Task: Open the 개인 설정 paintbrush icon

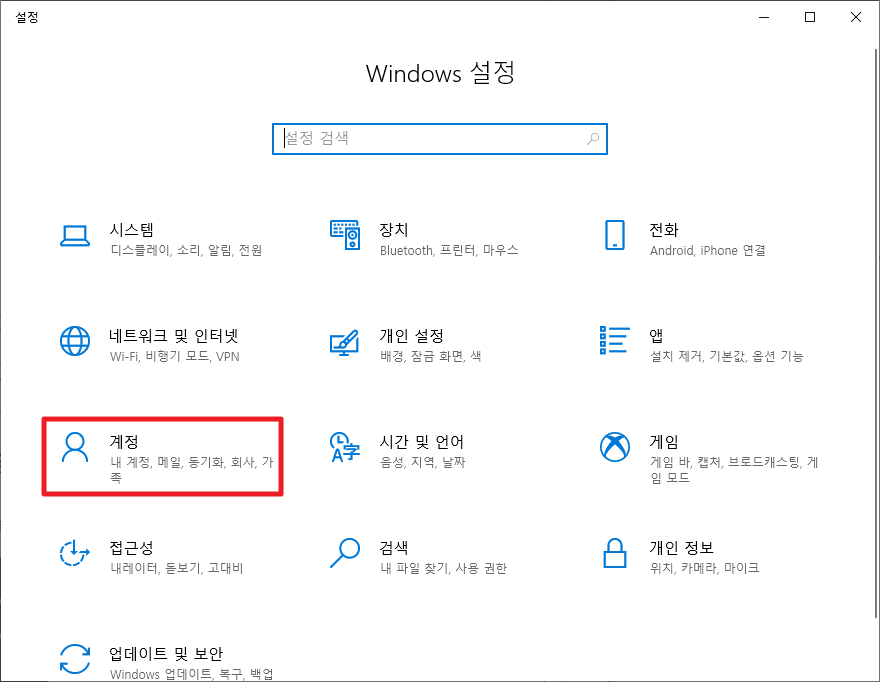Action: pyautogui.click(x=345, y=342)
